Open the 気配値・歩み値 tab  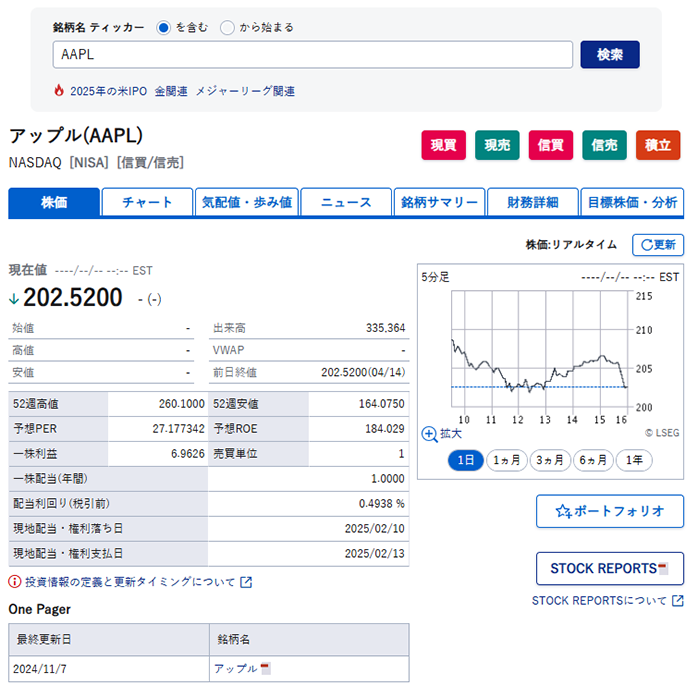(247, 202)
